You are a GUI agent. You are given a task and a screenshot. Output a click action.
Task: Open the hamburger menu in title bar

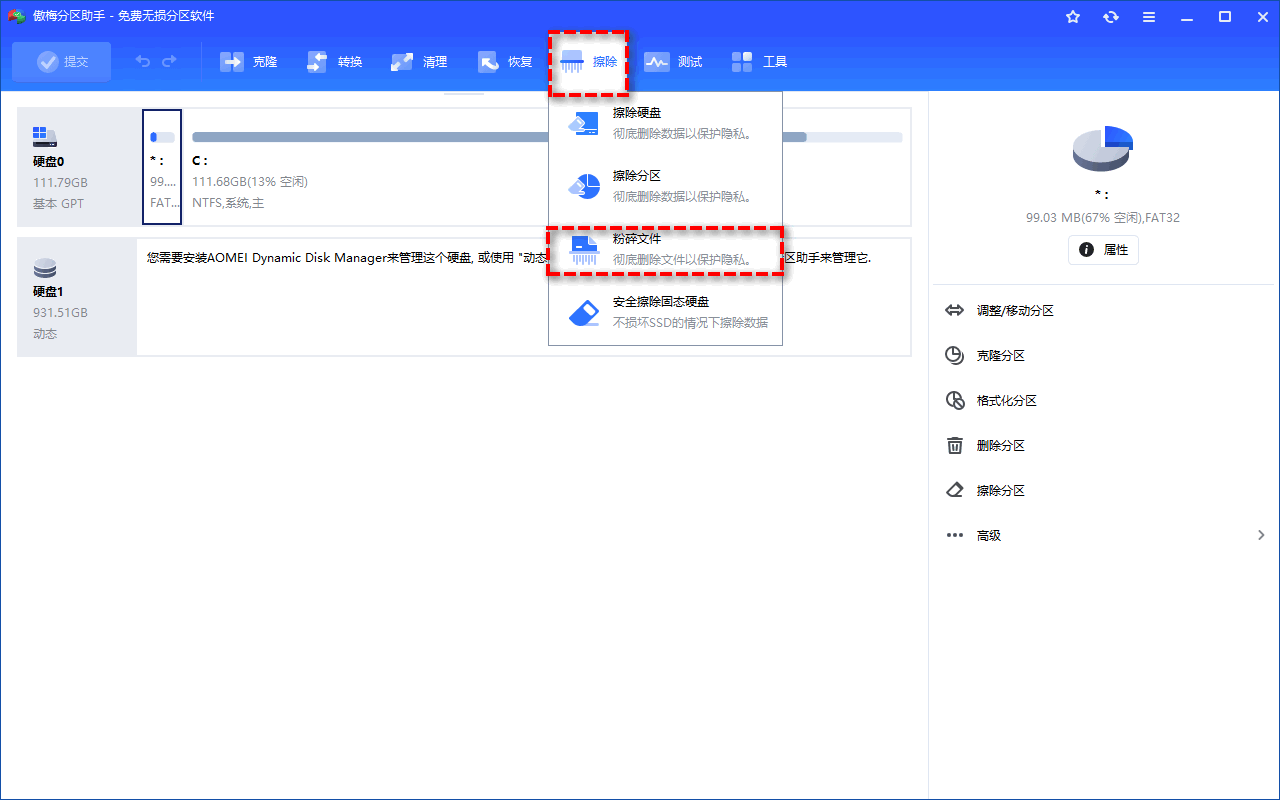point(1149,17)
